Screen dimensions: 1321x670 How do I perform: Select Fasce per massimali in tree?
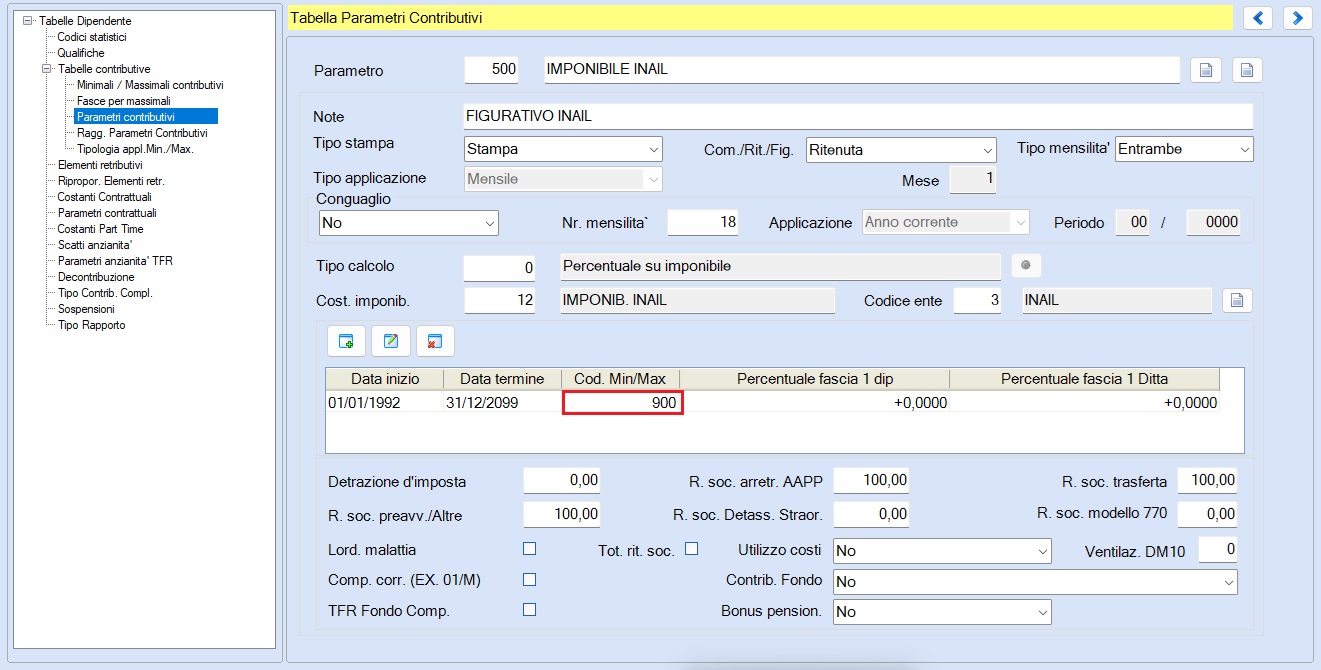click(x=124, y=101)
